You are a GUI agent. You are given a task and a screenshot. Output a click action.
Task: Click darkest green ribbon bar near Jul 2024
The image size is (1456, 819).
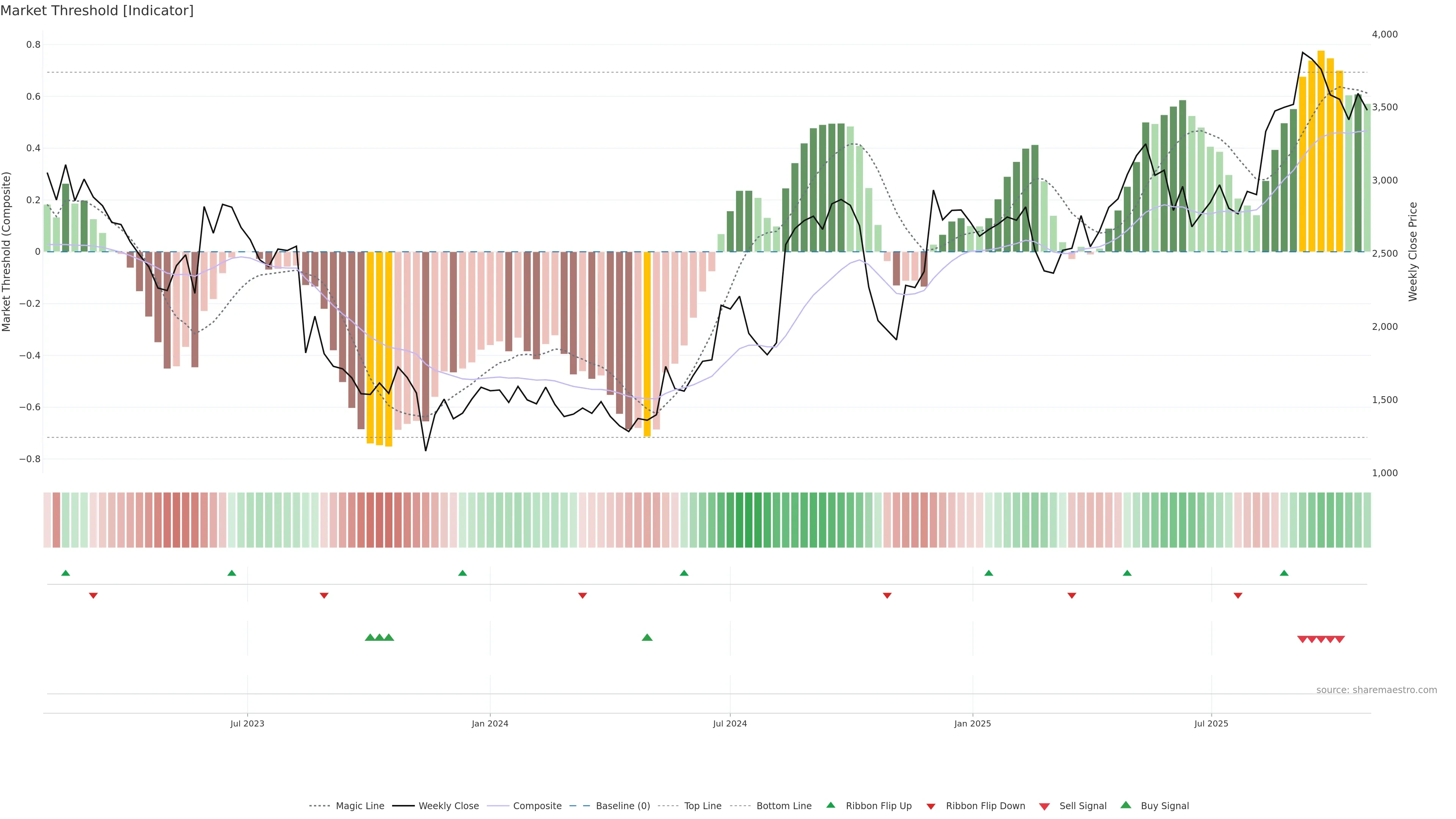click(748, 519)
